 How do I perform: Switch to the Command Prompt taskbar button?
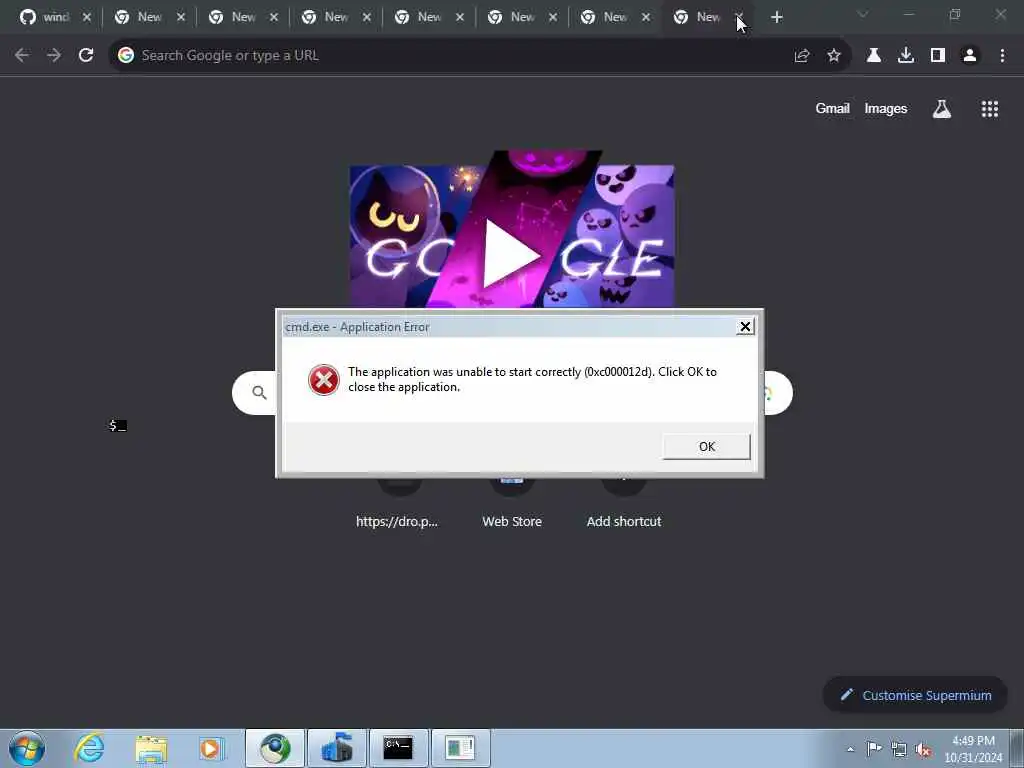[x=398, y=748]
